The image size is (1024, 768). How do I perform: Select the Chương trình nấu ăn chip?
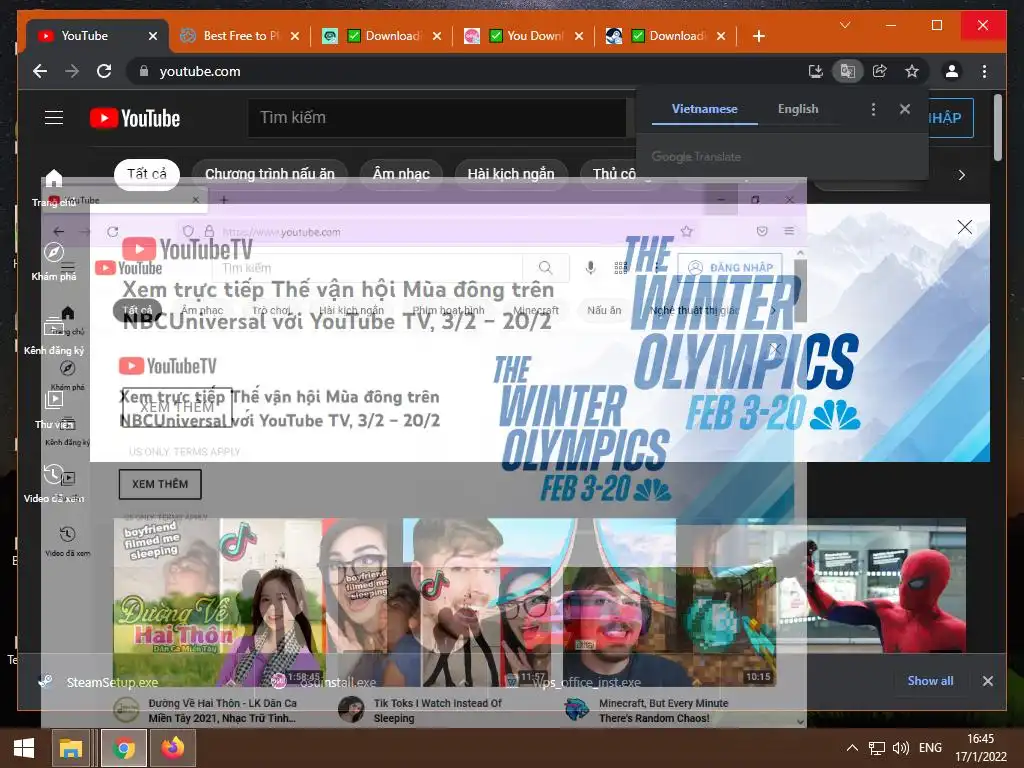pos(270,174)
